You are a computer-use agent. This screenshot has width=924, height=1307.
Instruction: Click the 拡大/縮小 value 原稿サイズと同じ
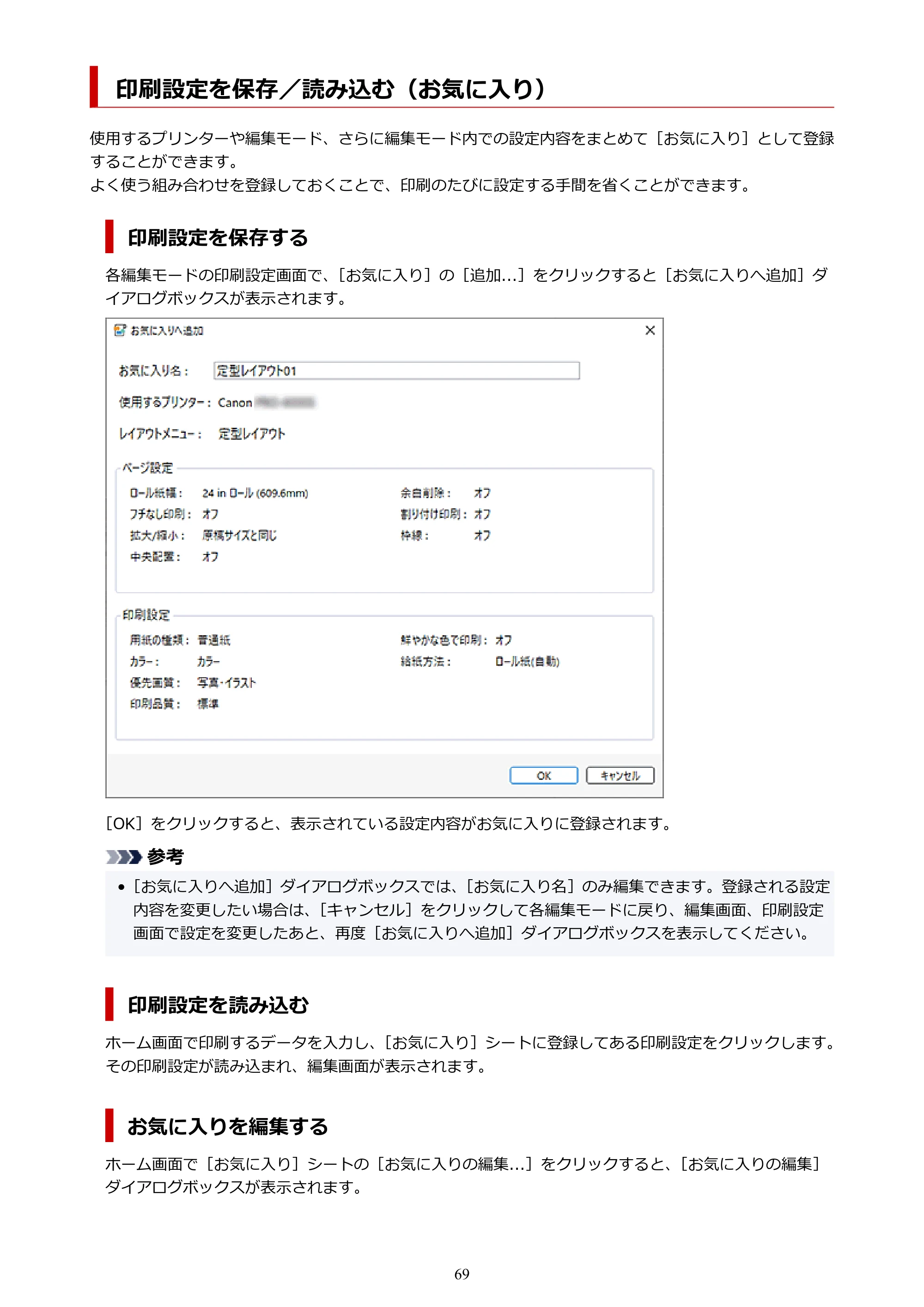240,535
